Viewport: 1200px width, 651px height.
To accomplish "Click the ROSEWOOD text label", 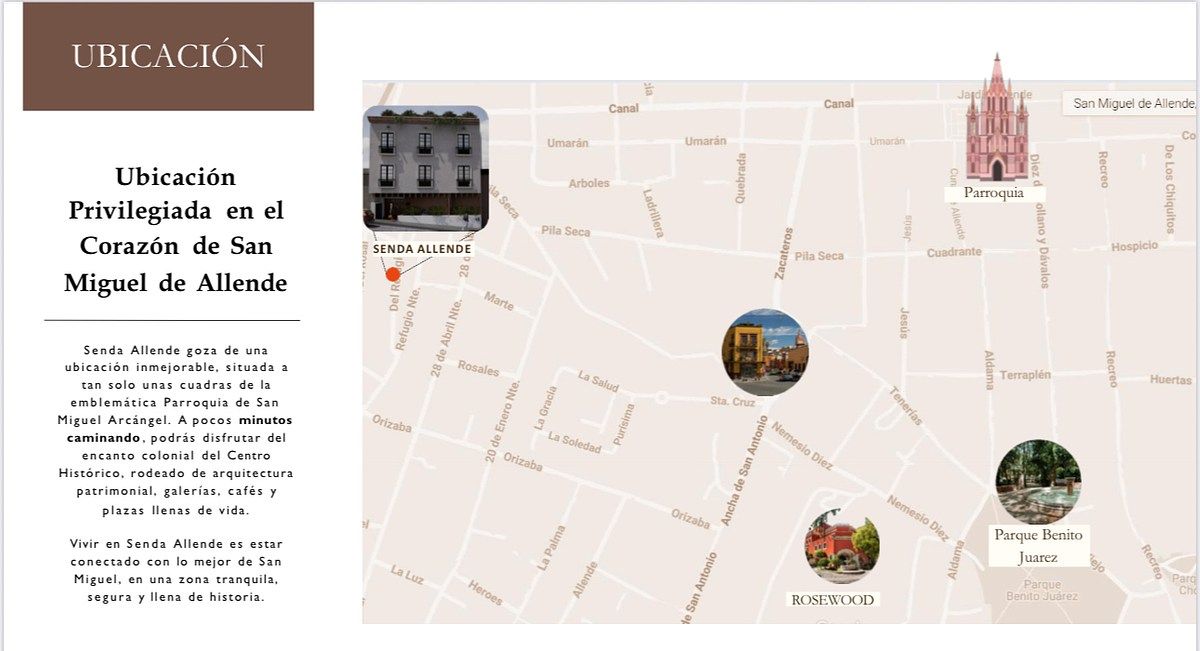I will pyautogui.click(x=832, y=600).
